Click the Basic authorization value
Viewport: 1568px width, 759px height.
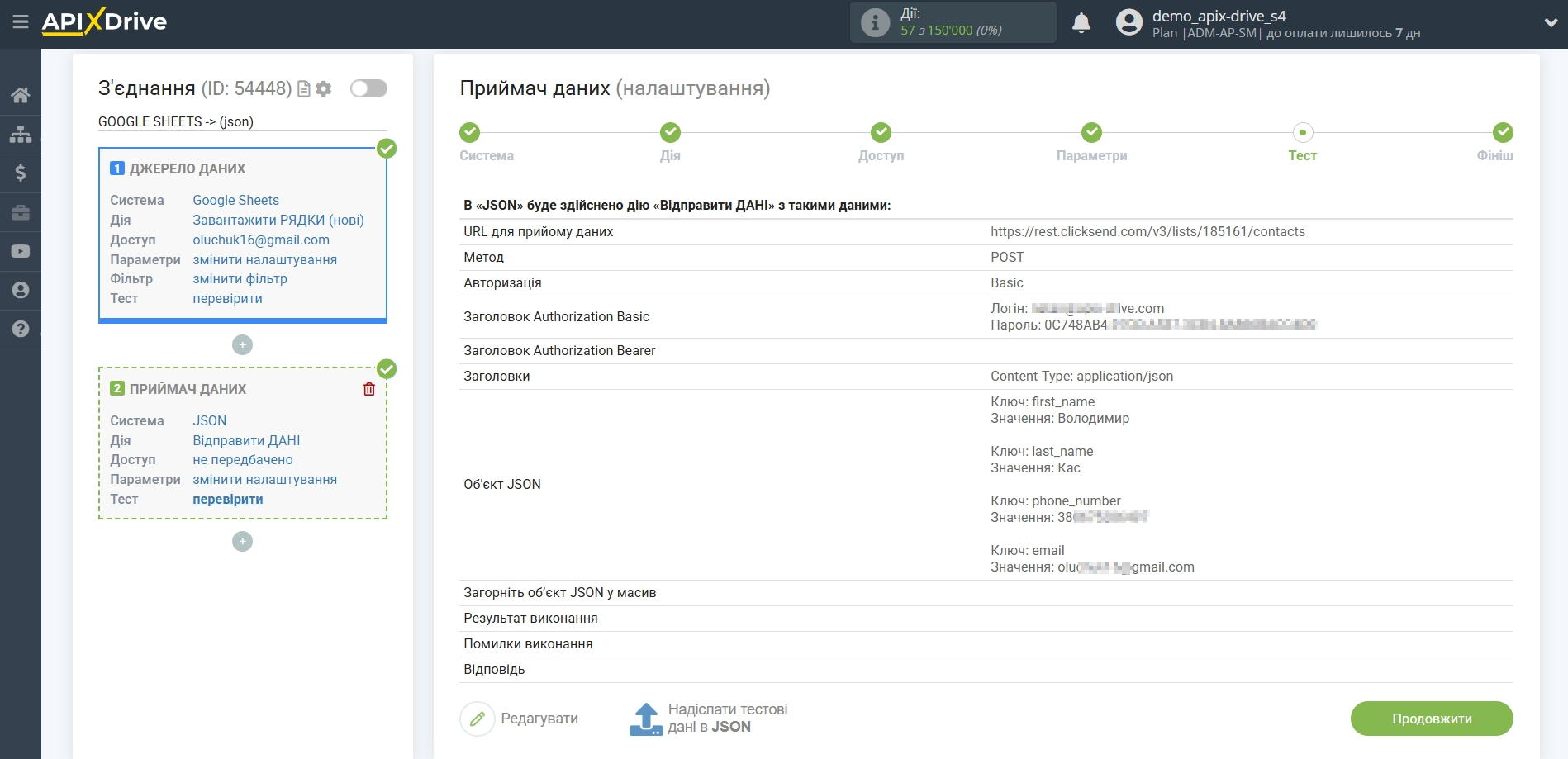(x=1006, y=282)
